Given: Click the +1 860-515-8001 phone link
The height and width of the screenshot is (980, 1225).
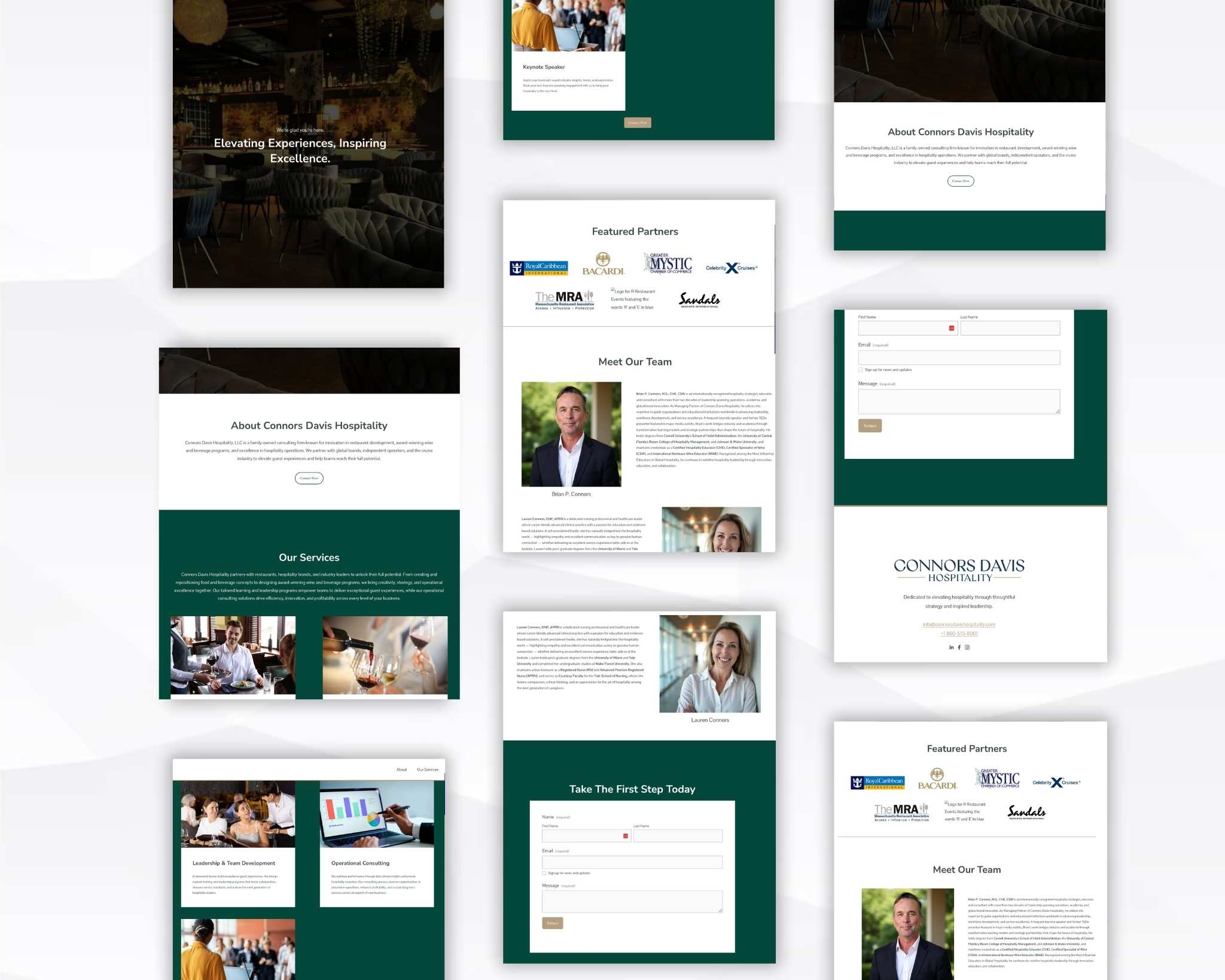Looking at the screenshot, I should pos(959,633).
